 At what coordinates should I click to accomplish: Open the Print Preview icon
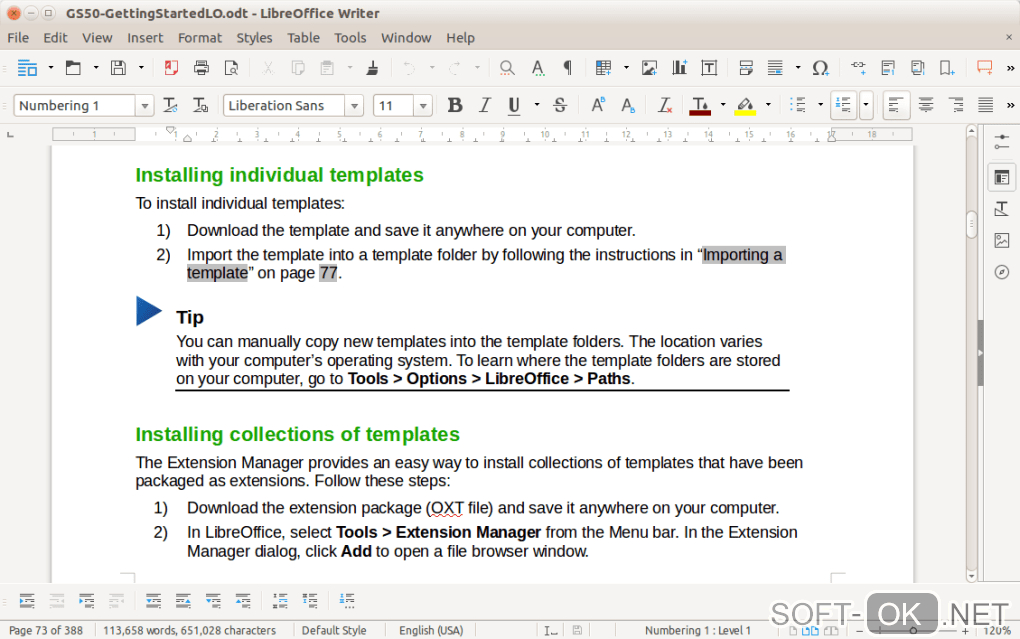231,68
